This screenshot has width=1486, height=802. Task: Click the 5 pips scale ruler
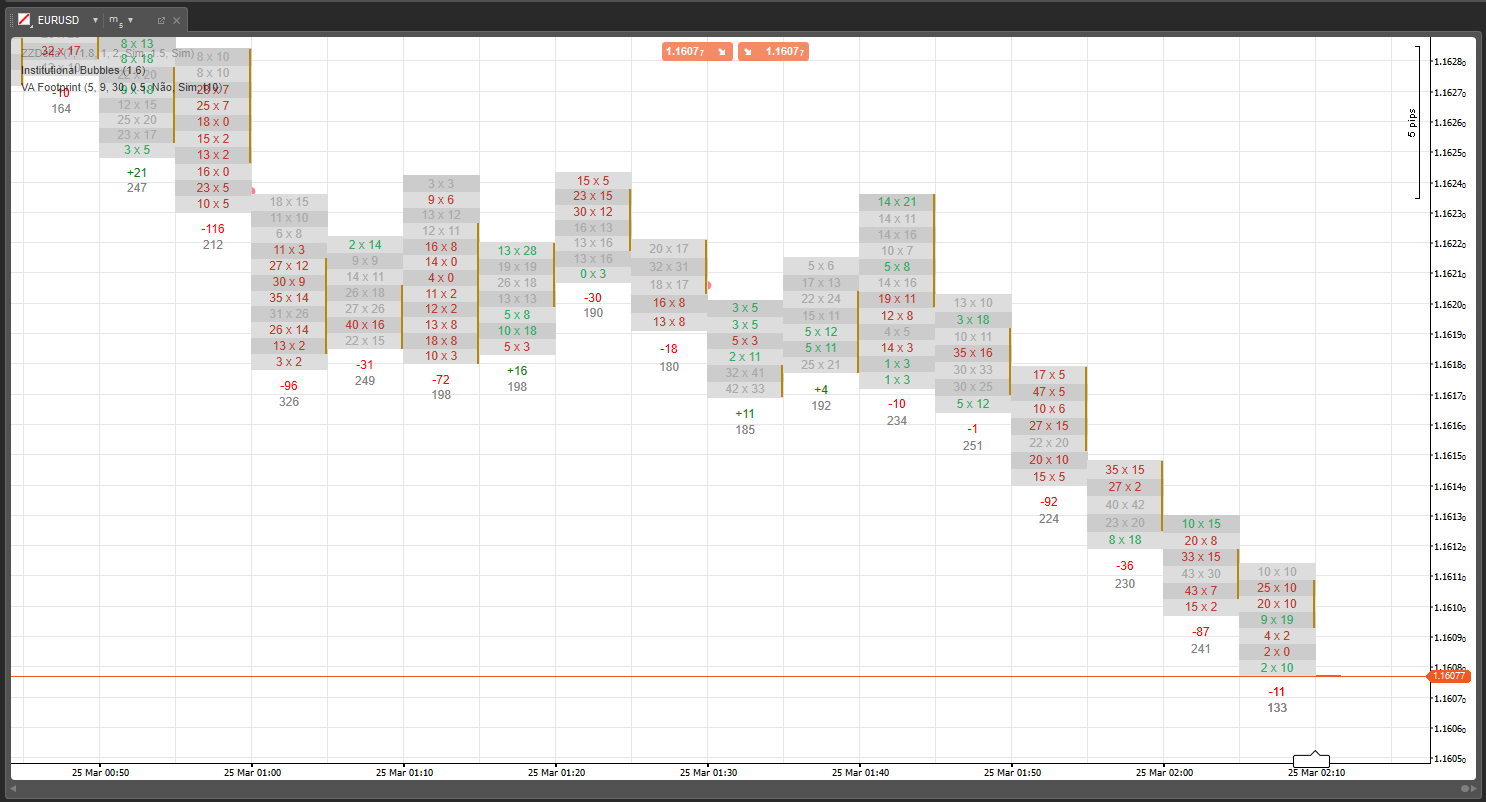(x=1416, y=122)
